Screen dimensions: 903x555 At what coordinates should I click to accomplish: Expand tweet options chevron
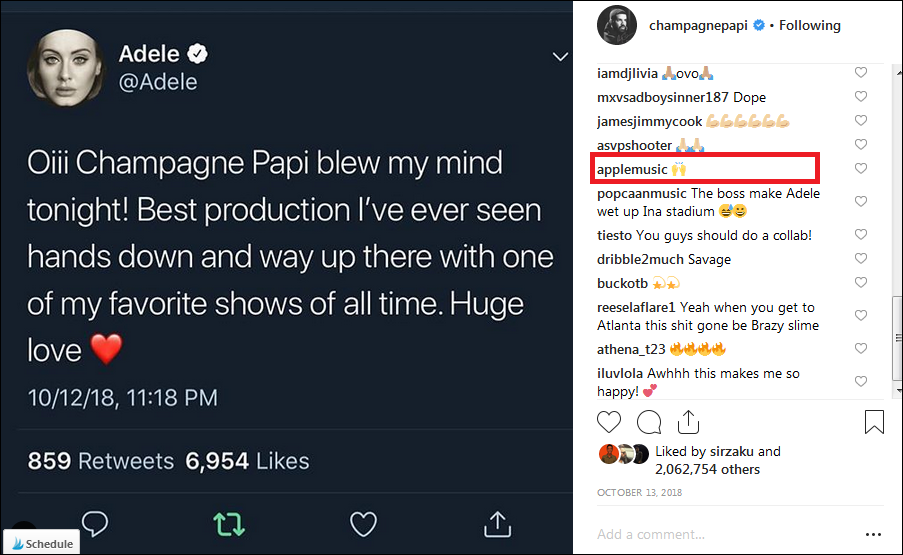pyautogui.click(x=560, y=57)
